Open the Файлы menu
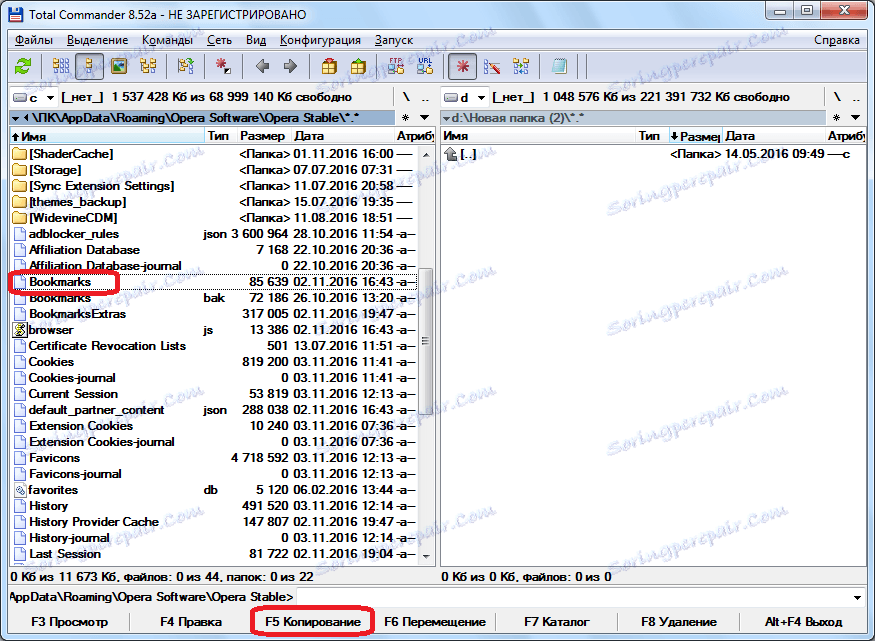This screenshot has height=641, width=875. pyautogui.click(x=33, y=40)
